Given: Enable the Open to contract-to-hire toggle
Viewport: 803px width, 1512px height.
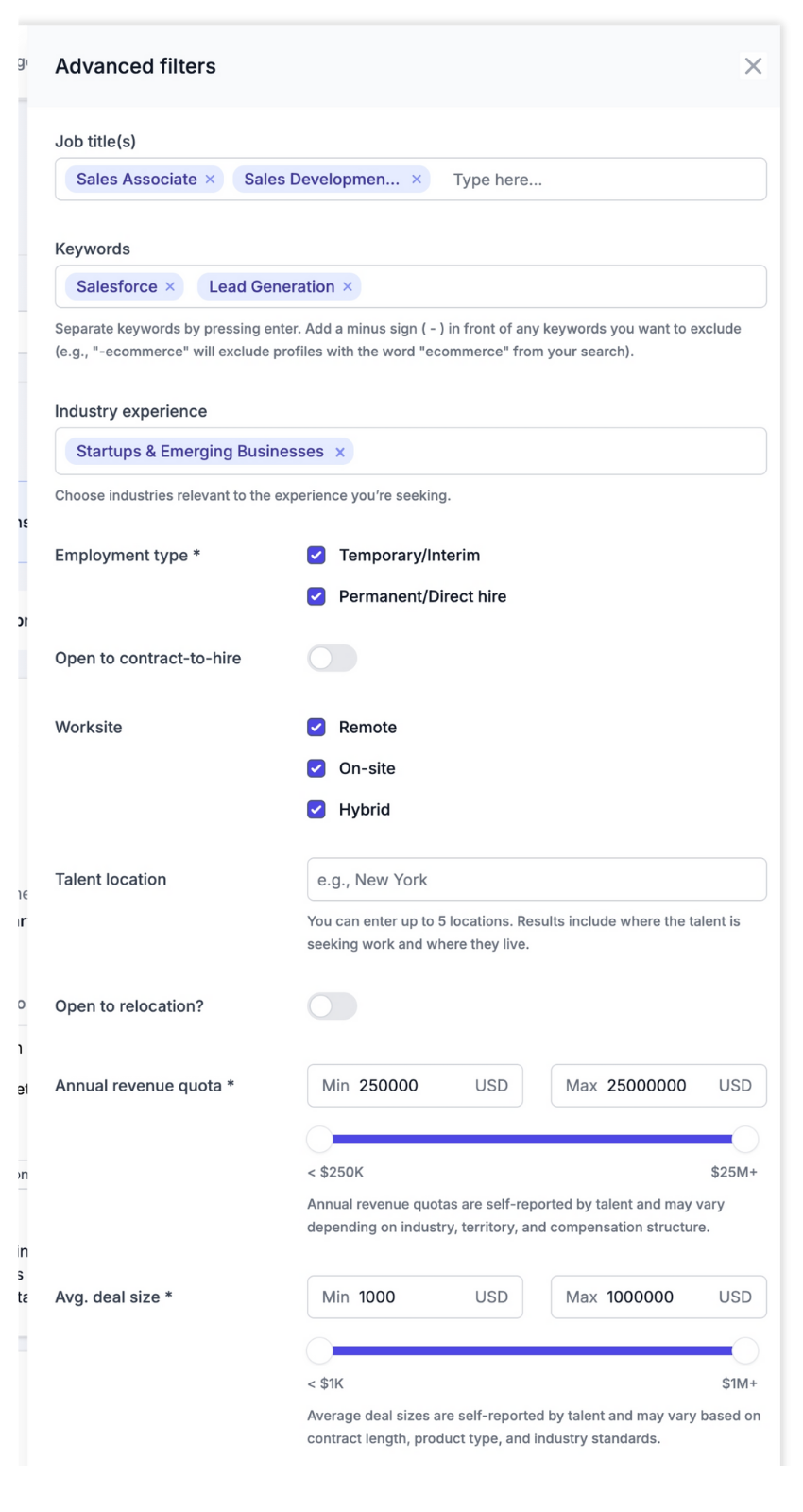Looking at the screenshot, I should (332, 658).
